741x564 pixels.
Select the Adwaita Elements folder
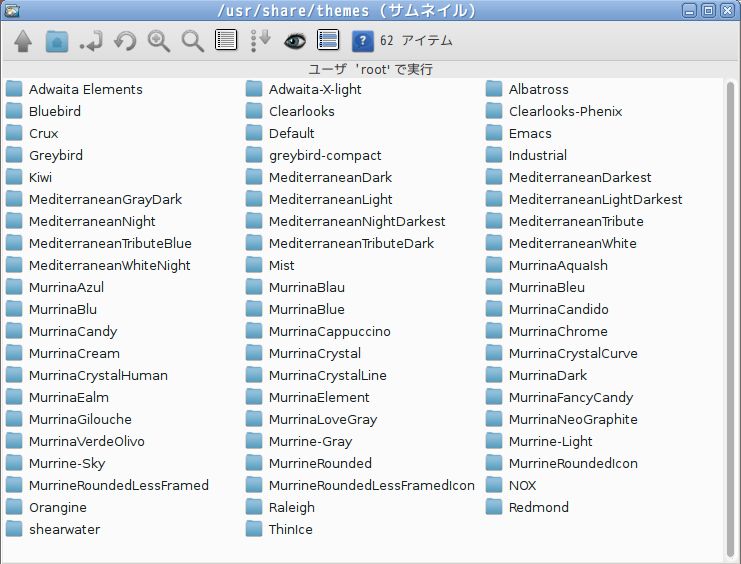[85, 89]
